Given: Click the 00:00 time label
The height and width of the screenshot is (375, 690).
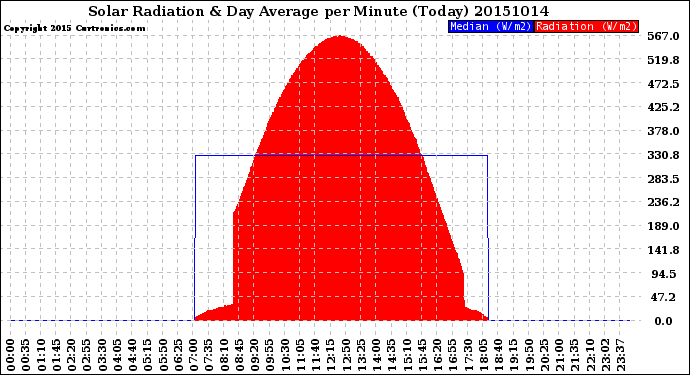Looking at the screenshot, I should (11, 355).
